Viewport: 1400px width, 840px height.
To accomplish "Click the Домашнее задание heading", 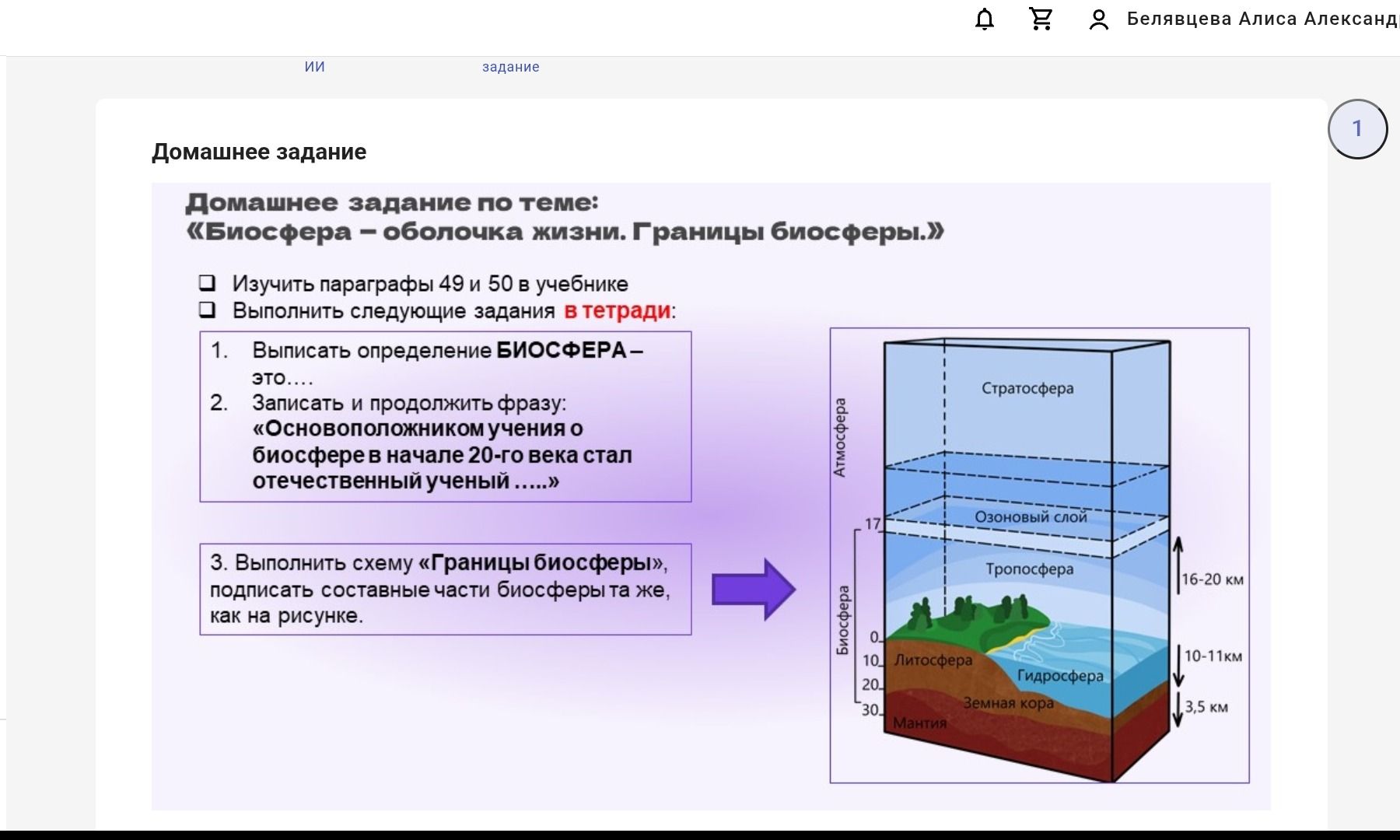I will (259, 152).
